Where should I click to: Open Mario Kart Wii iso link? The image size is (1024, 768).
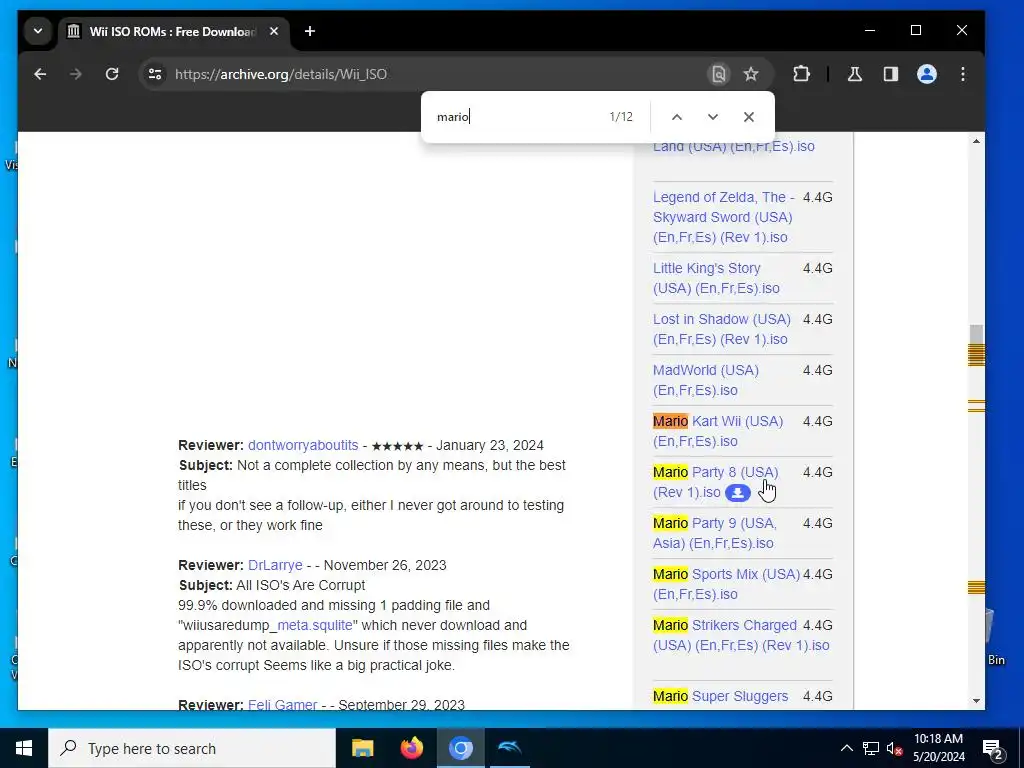coord(718,431)
